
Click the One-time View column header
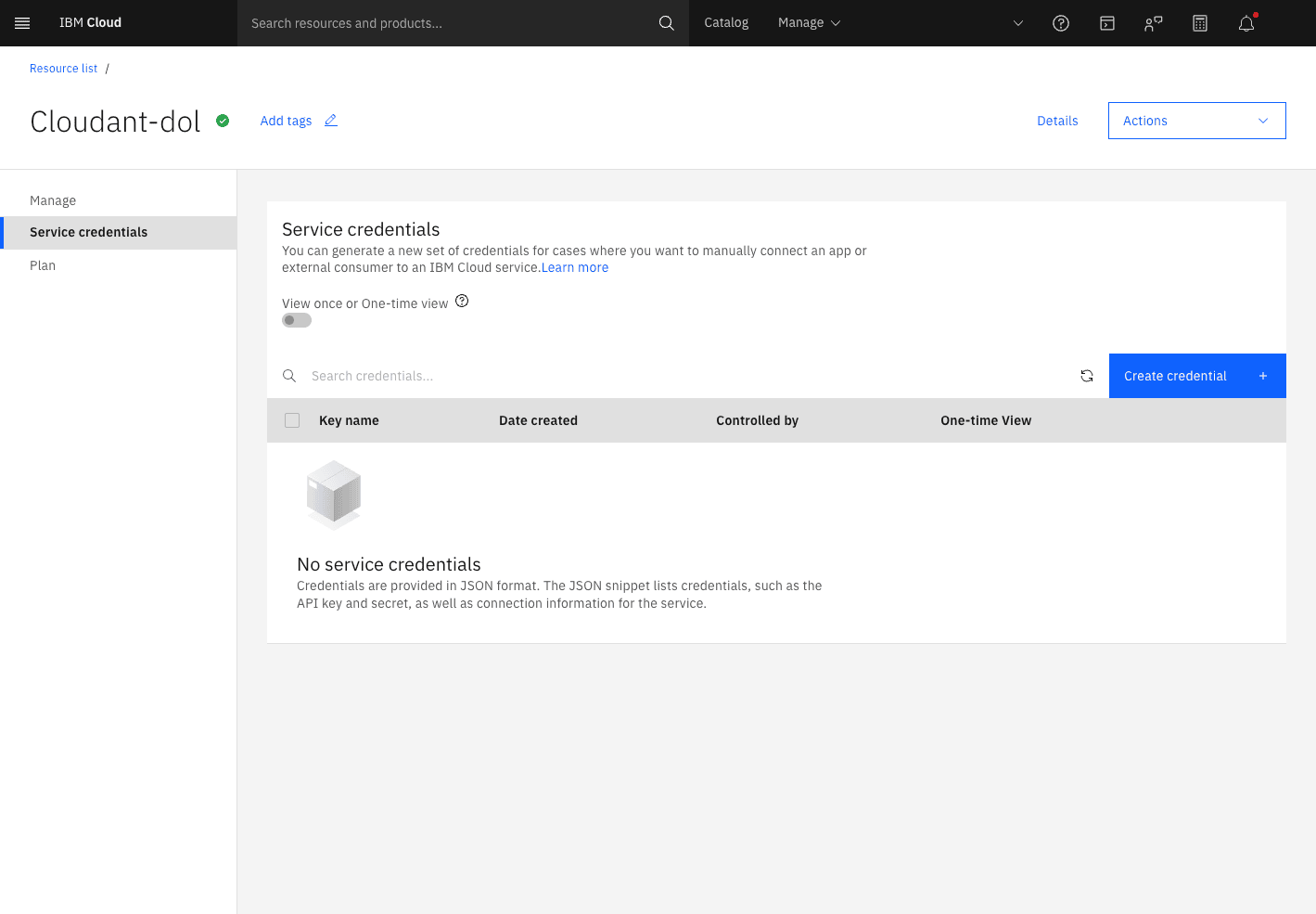tap(986, 420)
